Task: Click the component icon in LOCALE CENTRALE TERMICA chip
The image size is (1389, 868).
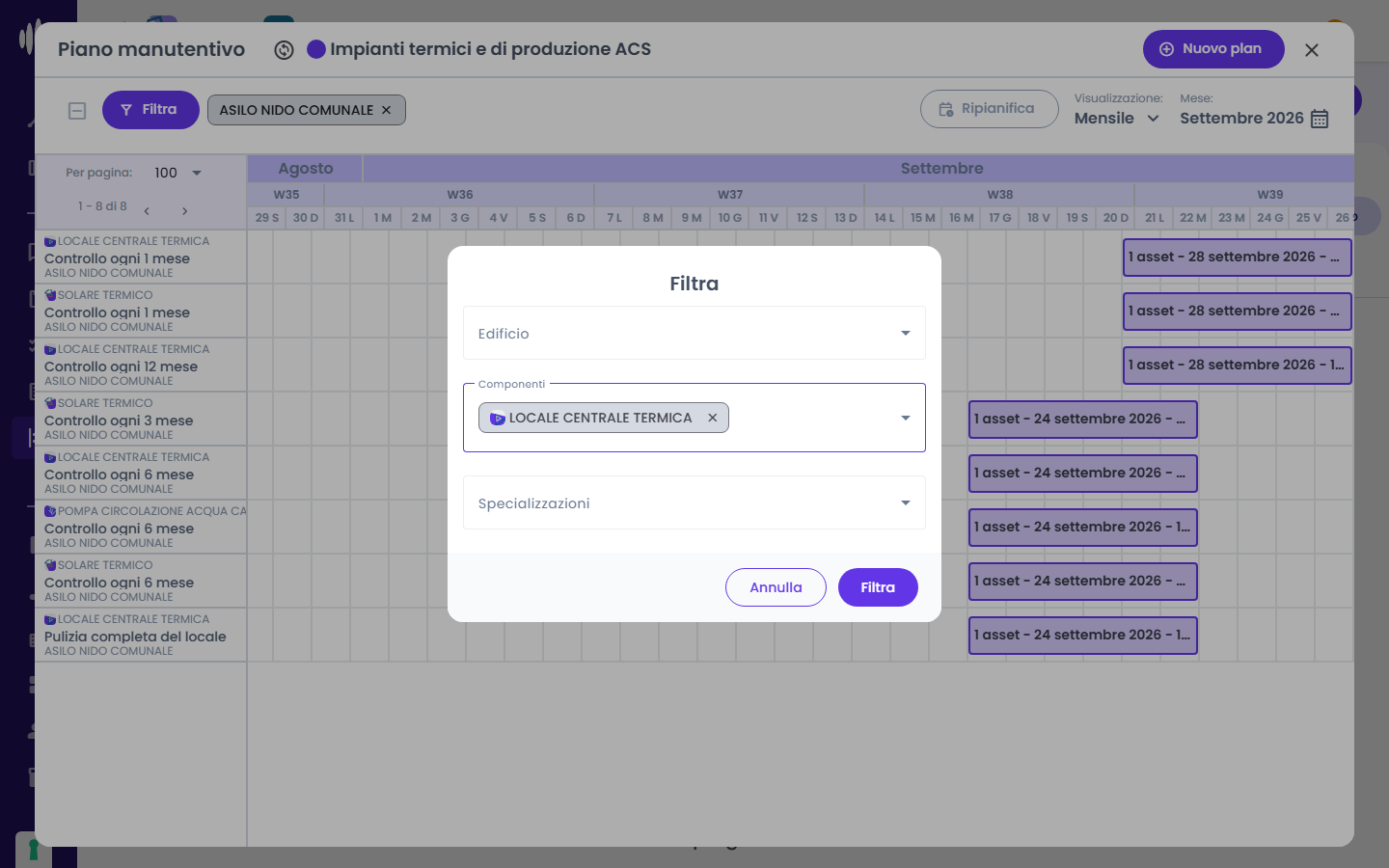Action: coord(498,419)
